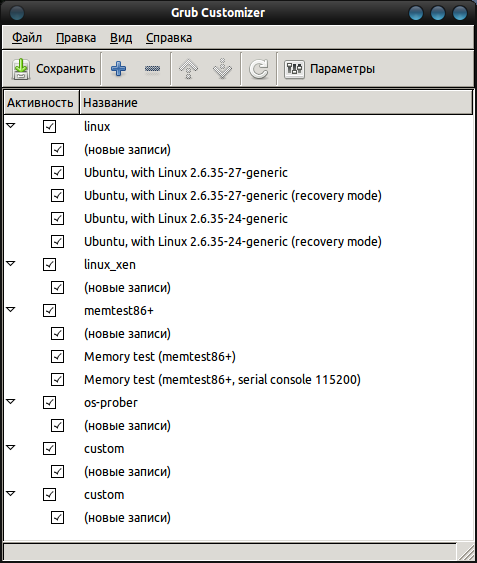The width and height of the screenshot is (477, 563).
Task: Click the Активность column header
Action: [41, 103]
